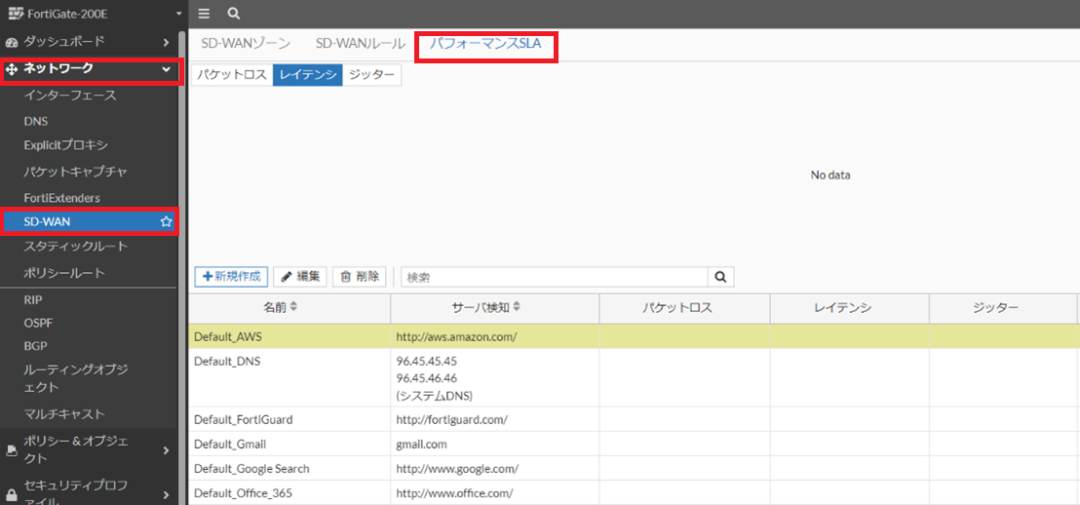
Task: Show パケットロス chart
Action: click(x=231, y=75)
